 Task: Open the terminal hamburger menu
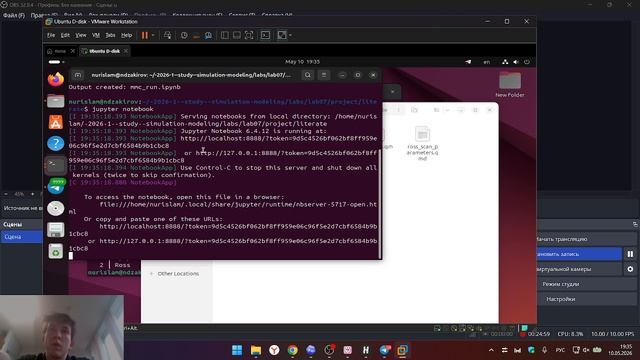tap(324, 75)
